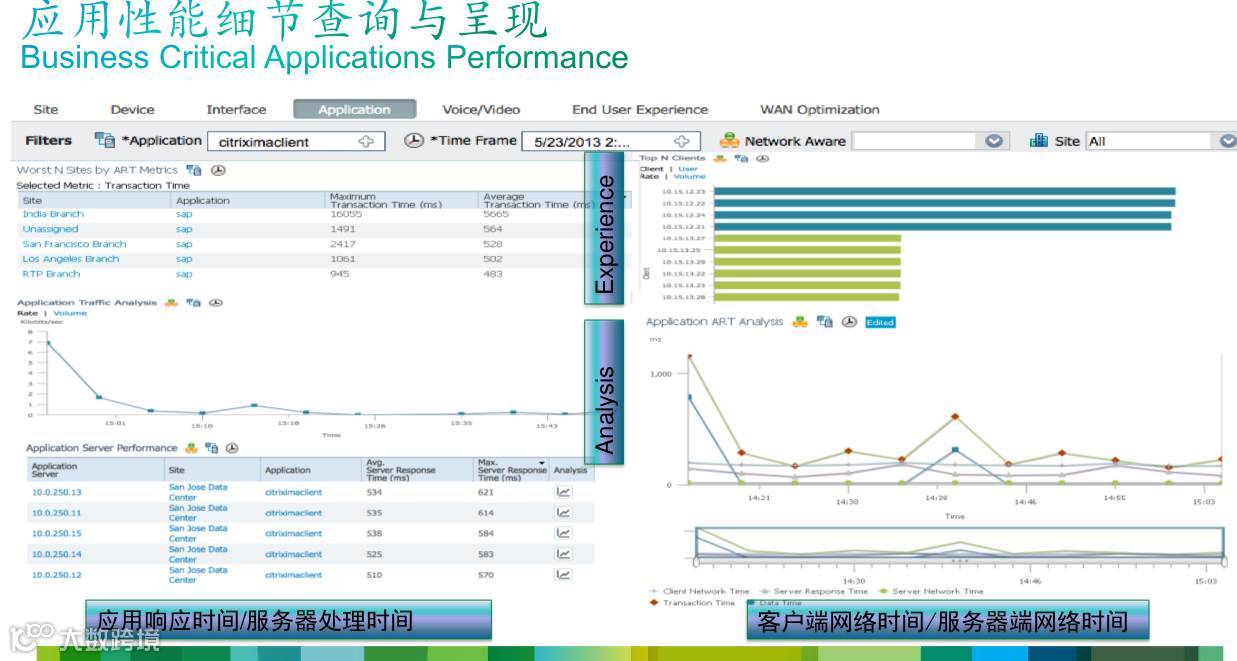The width and height of the screenshot is (1237, 661).
Task: Toggle Client Network Time legend series
Action: (x=699, y=591)
